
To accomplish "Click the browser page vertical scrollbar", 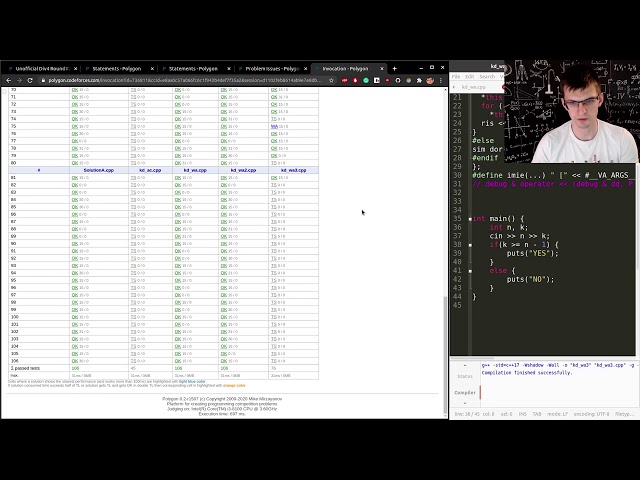I will coord(445,355).
